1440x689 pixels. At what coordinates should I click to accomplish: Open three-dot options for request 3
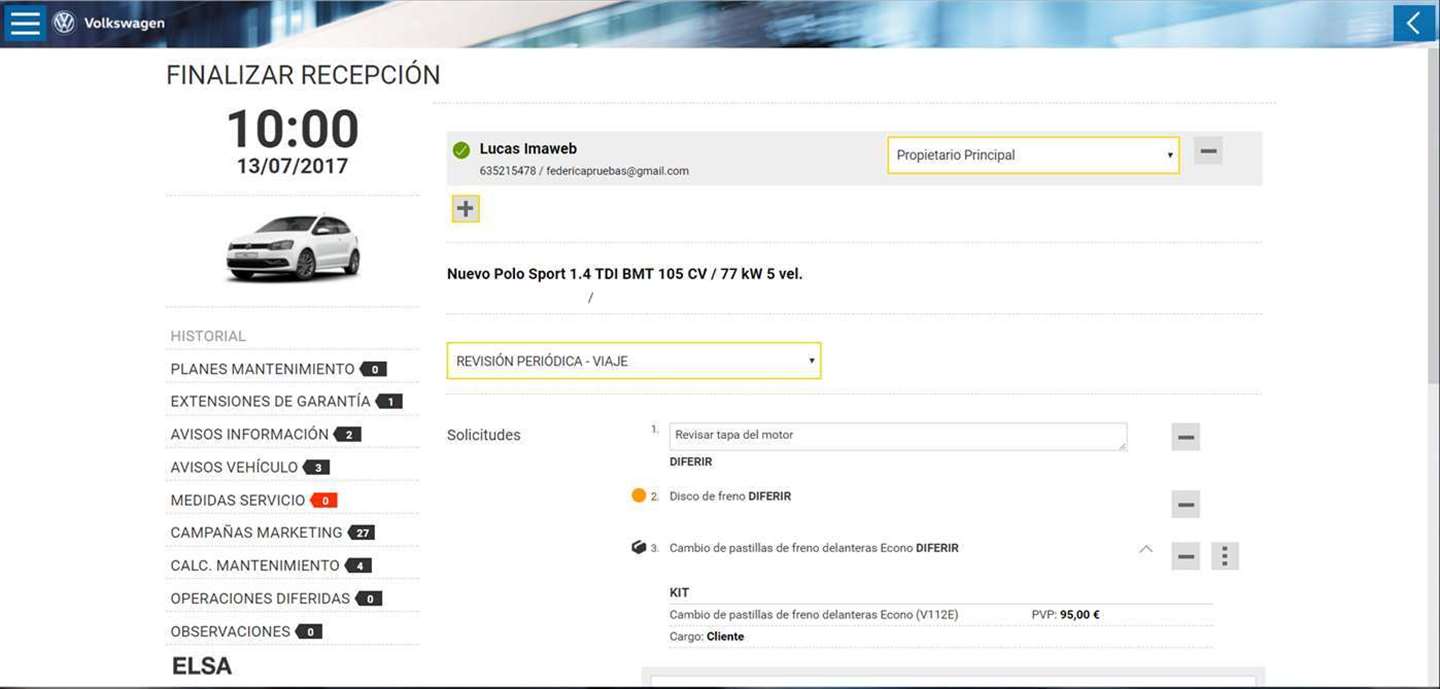[1225, 556]
